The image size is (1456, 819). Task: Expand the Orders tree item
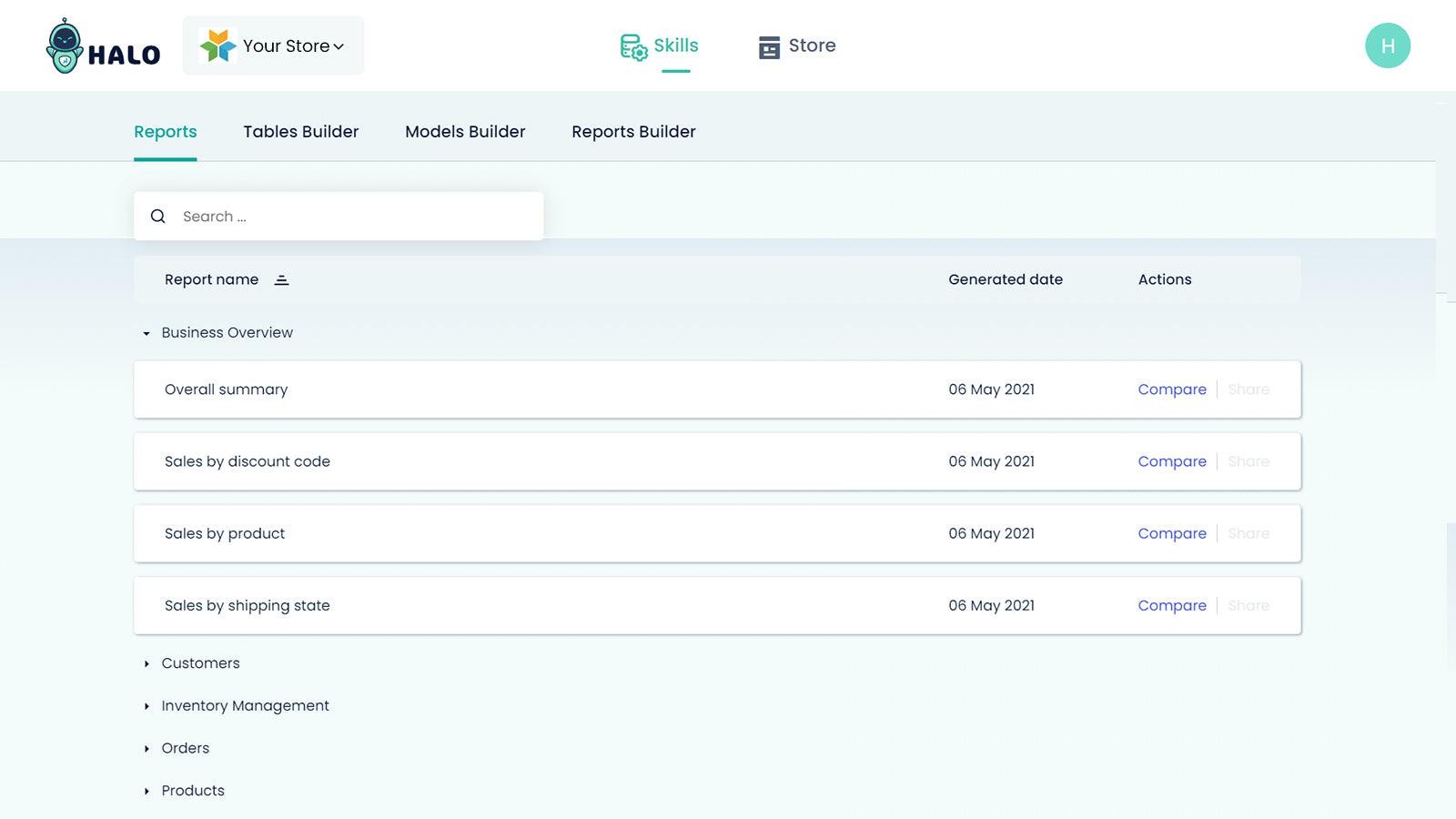click(148, 748)
